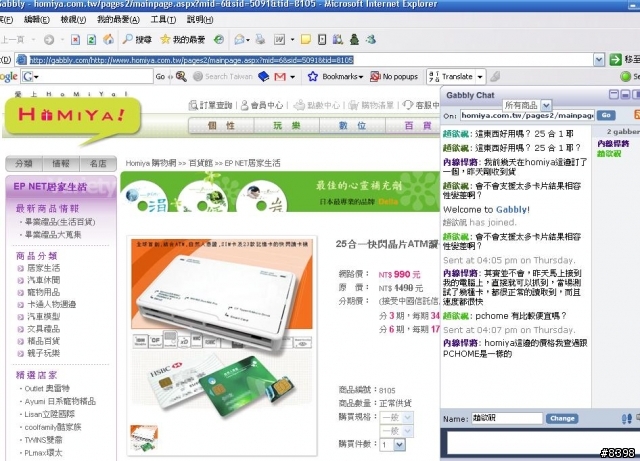
Task: Click the footprints icon in Gabbly Chat
Action: click(x=627, y=419)
